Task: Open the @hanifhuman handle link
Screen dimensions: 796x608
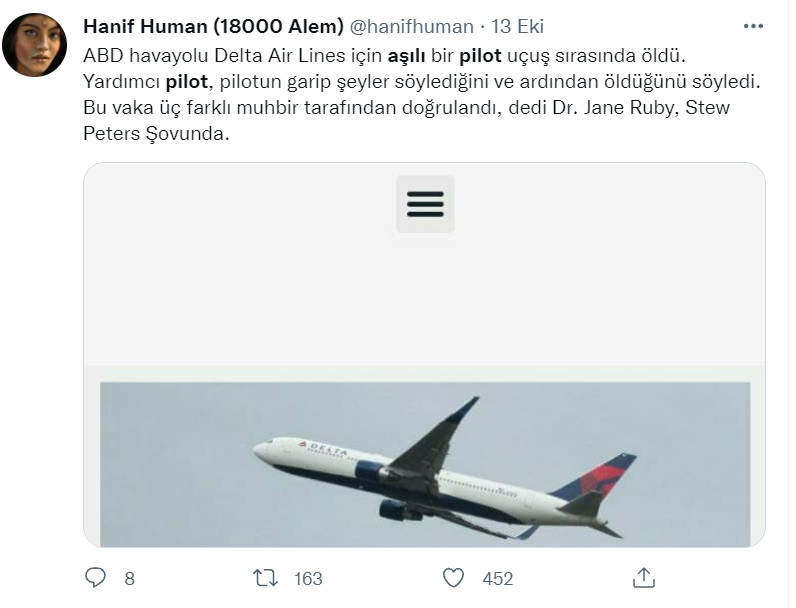Action: click(x=412, y=26)
